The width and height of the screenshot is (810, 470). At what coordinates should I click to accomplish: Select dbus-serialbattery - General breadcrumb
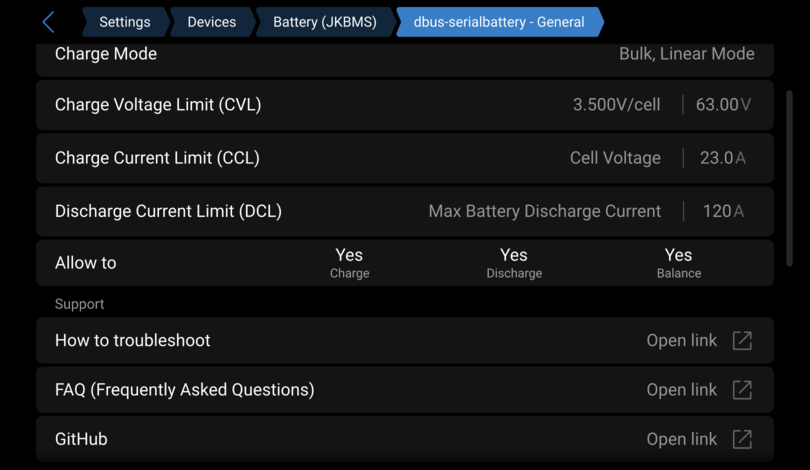[x=499, y=22]
